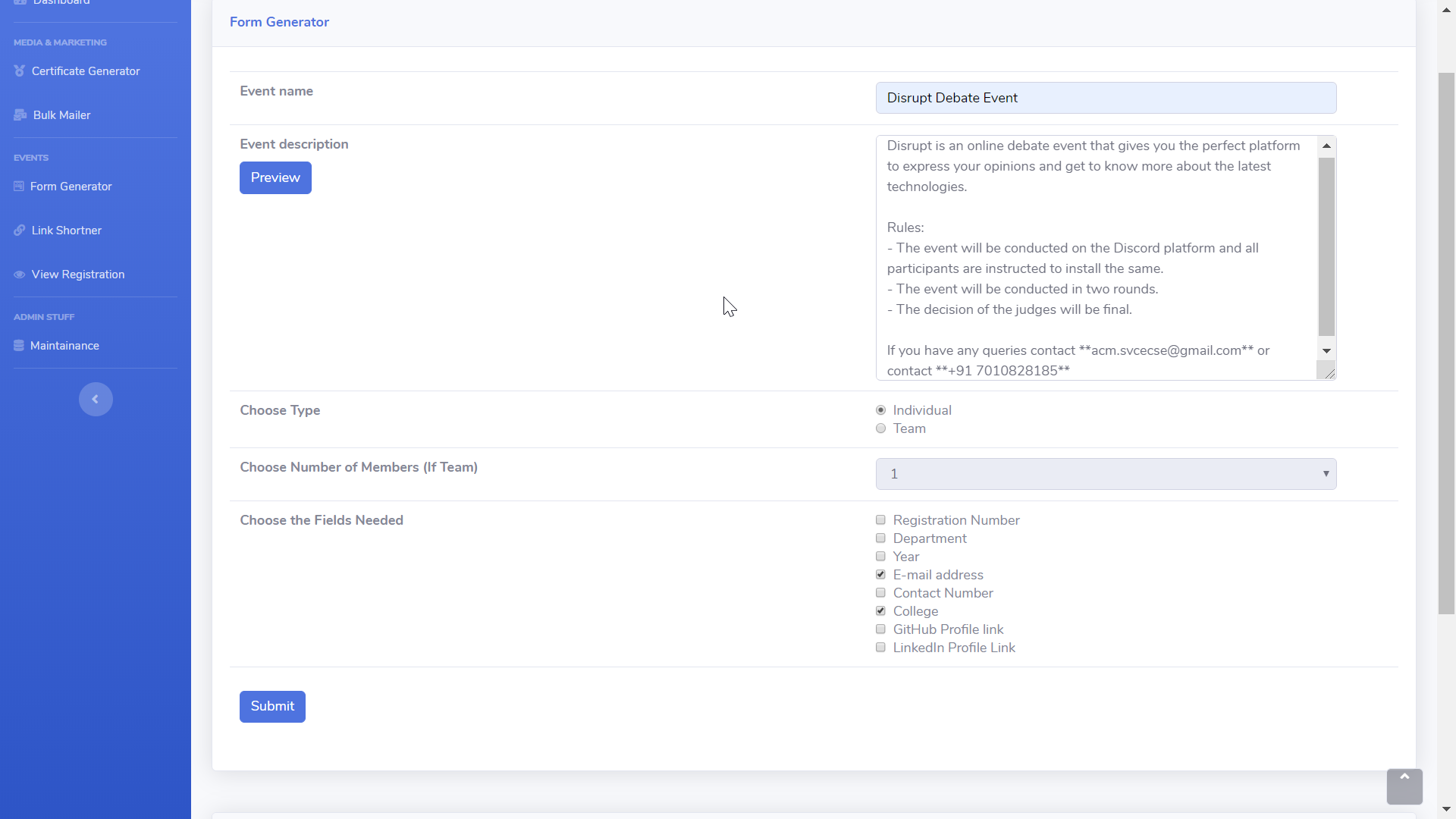Check the GitHub Profile link checkbox
Screen dimensions: 1456x819
click(880, 629)
